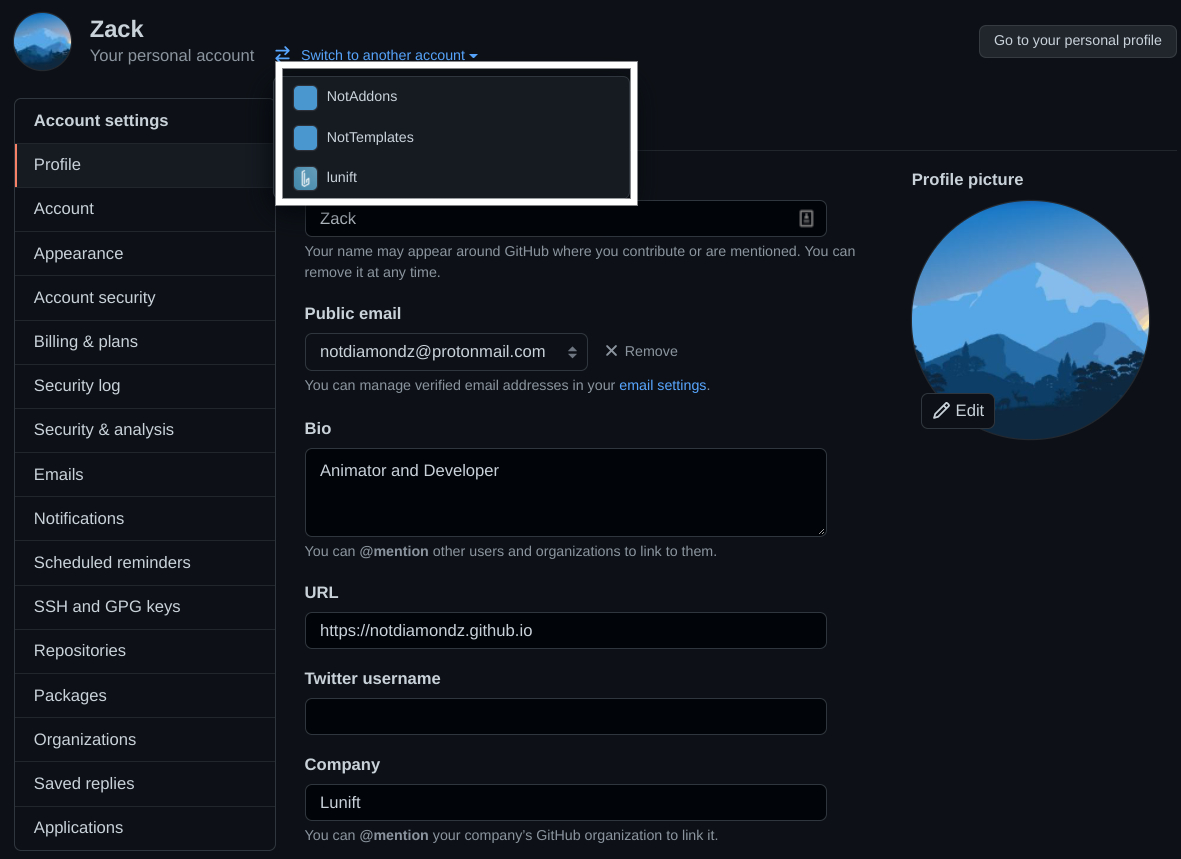The height and width of the screenshot is (859, 1181).
Task: Open the Public email selector dropdown
Action: point(446,352)
